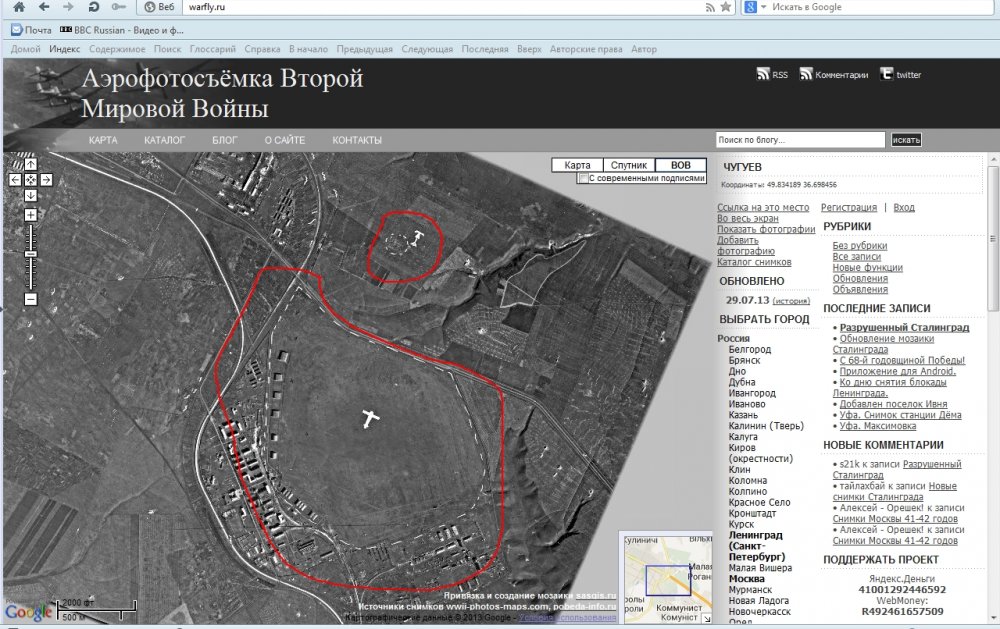The image size is (1000, 629).
Task: Pan map up with arrow control
Action: point(31,165)
